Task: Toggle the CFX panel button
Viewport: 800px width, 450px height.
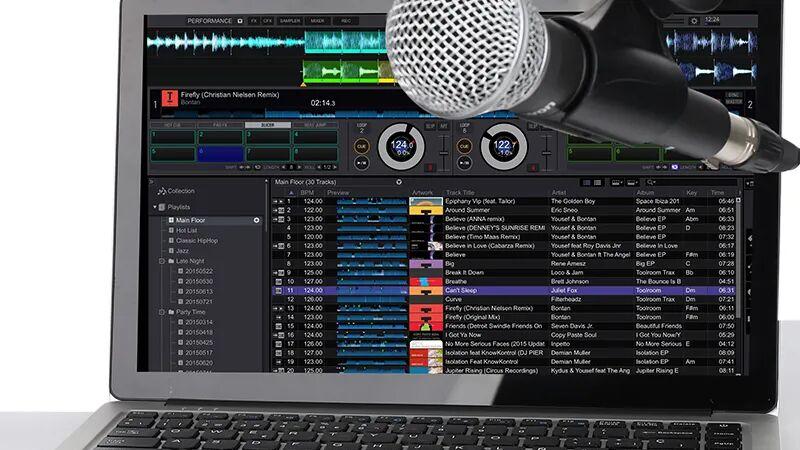Action: click(x=267, y=21)
